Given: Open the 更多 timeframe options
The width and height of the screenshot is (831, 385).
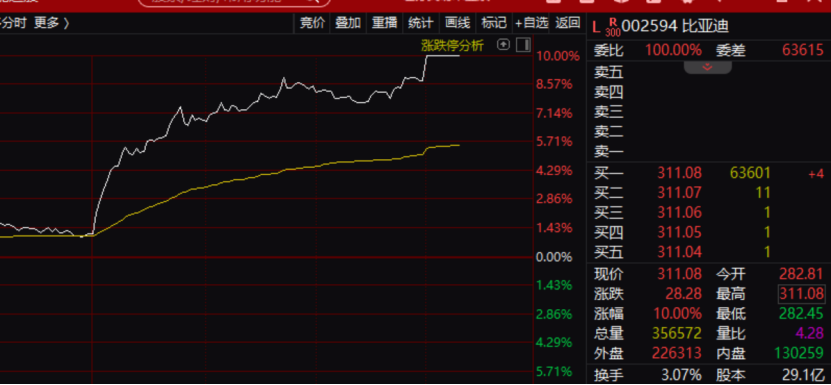Looking at the screenshot, I should [51, 23].
